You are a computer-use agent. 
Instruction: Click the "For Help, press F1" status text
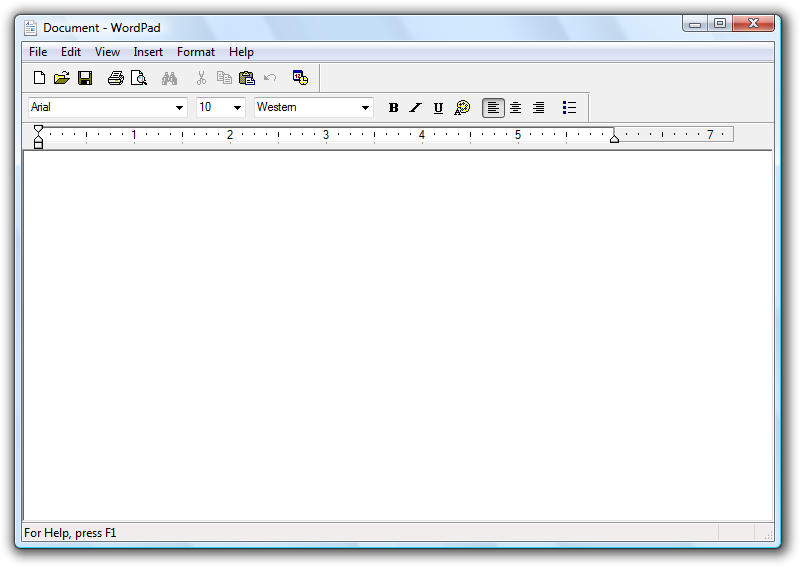70,533
